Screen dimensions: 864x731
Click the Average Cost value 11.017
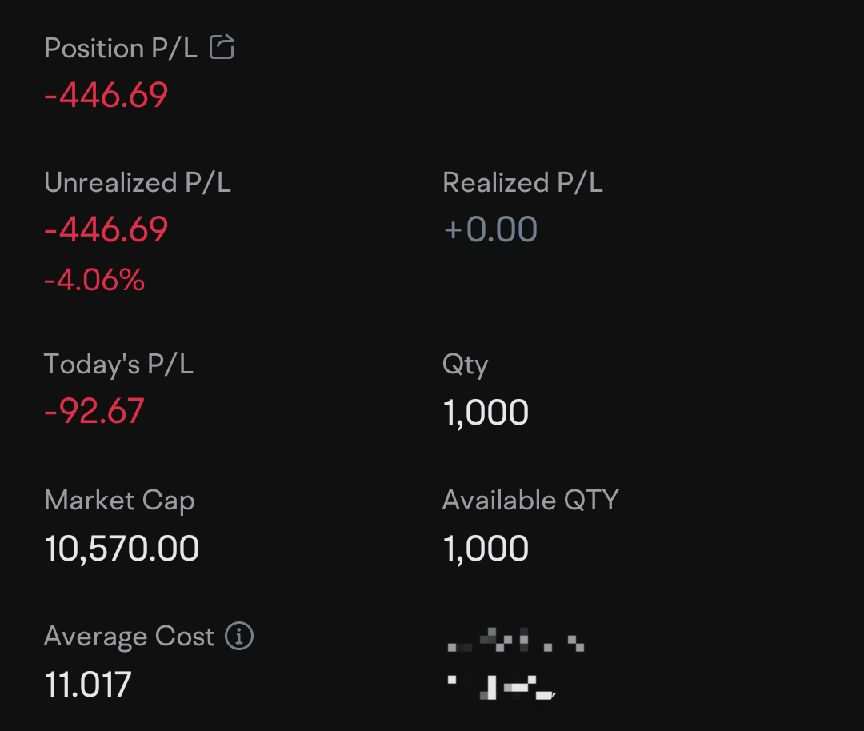pyautogui.click(x=88, y=685)
